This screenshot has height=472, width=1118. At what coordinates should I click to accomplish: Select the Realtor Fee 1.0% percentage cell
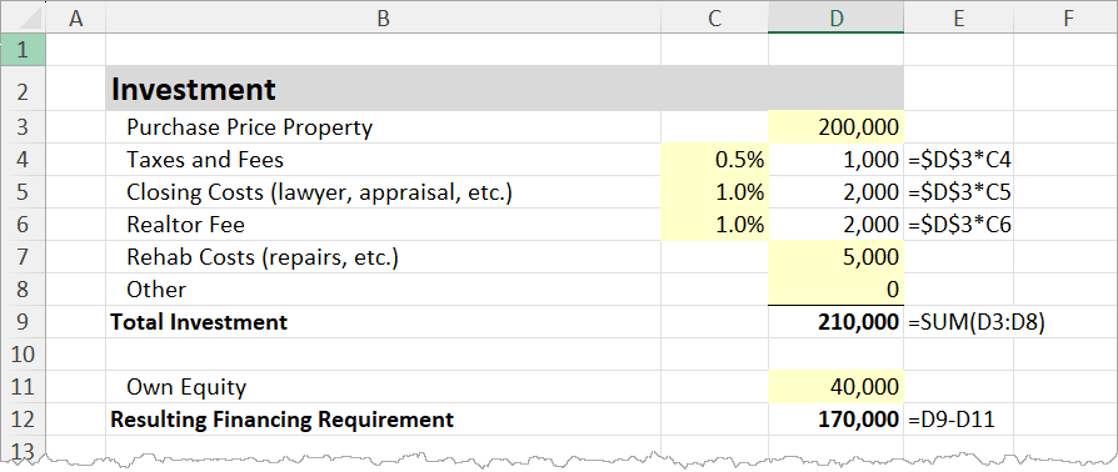(x=714, y=225)
